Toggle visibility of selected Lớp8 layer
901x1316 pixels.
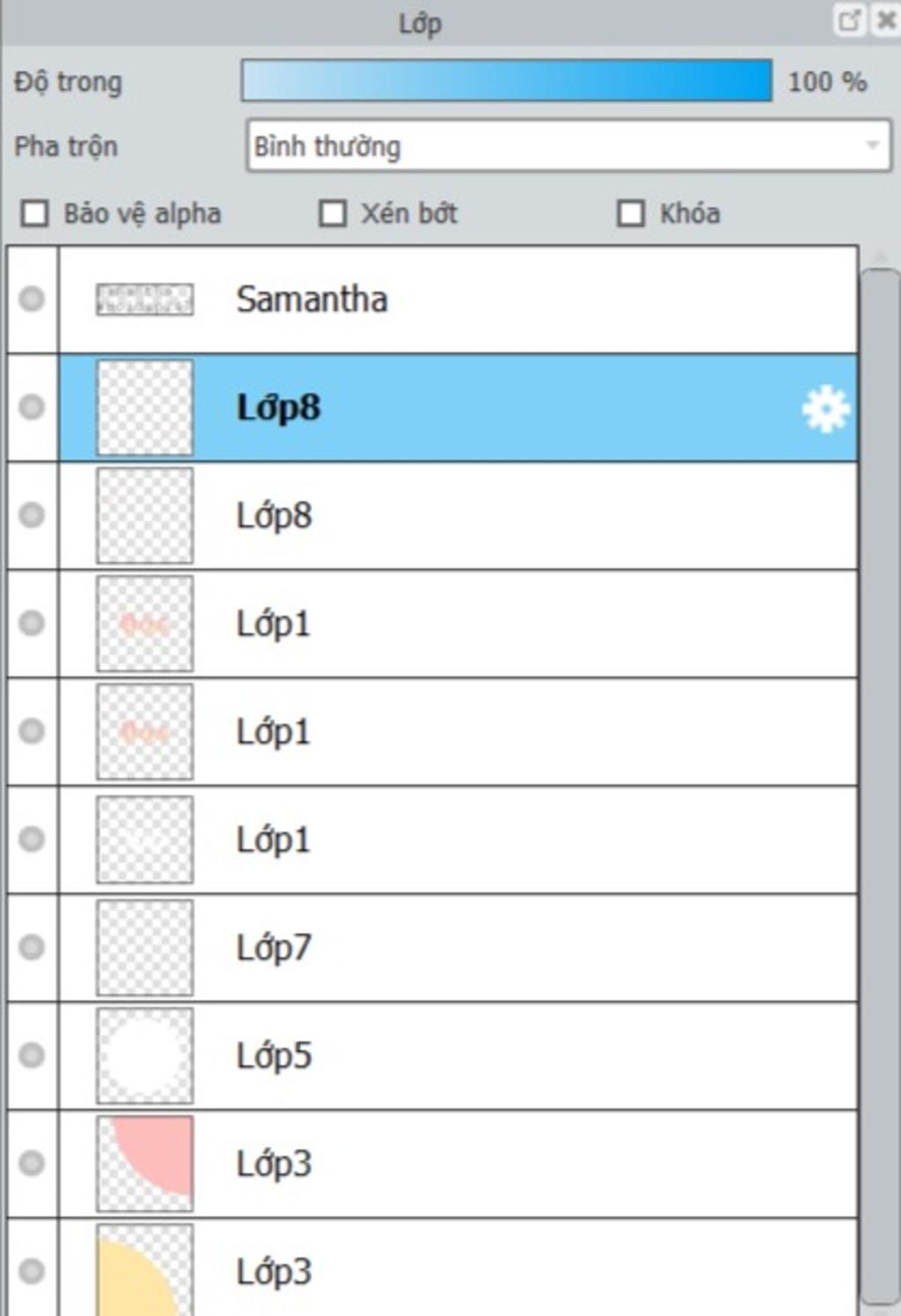coord(32,407)
